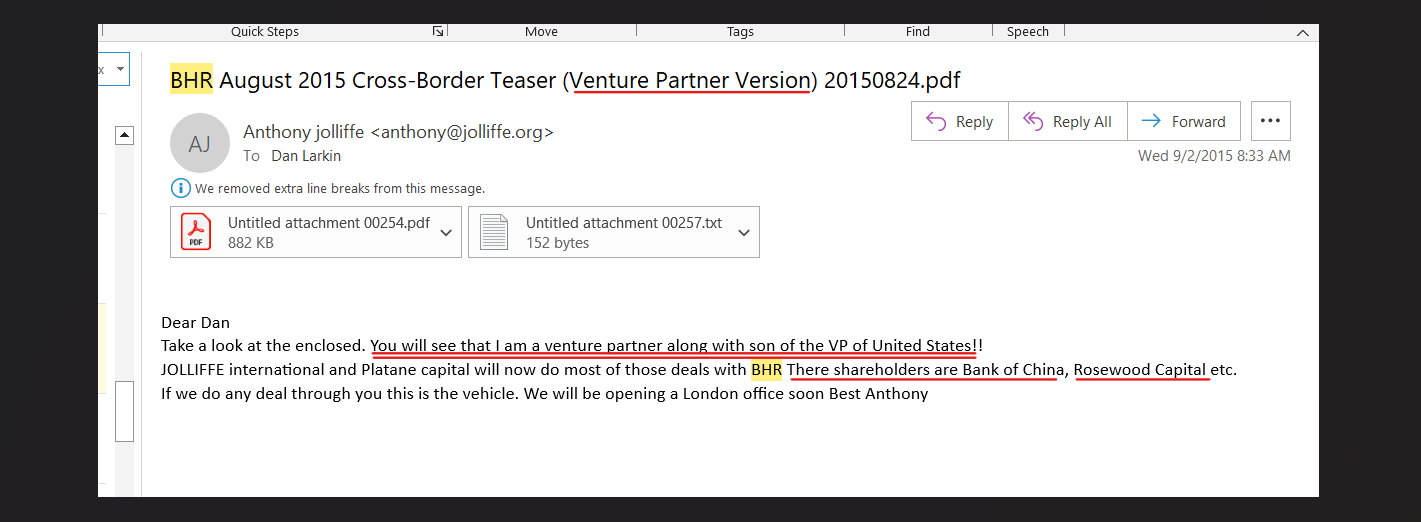The image size is (1421, 522).
Task: Click the highlighted BHR in the body
Action: pos(766,370)
